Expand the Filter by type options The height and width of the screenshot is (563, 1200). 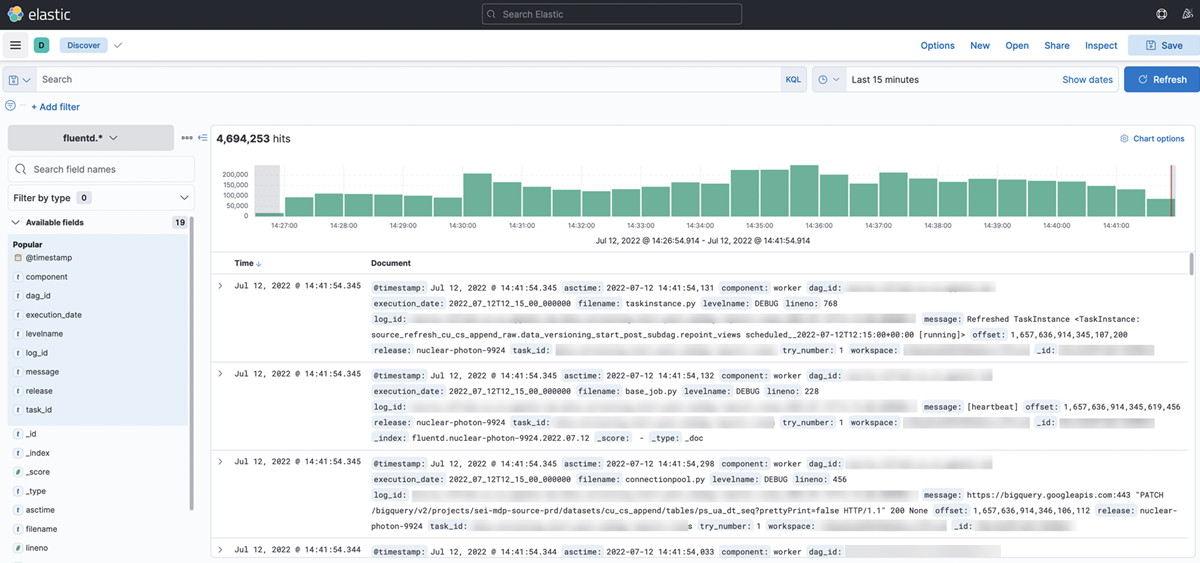click(x=101, y=198)
